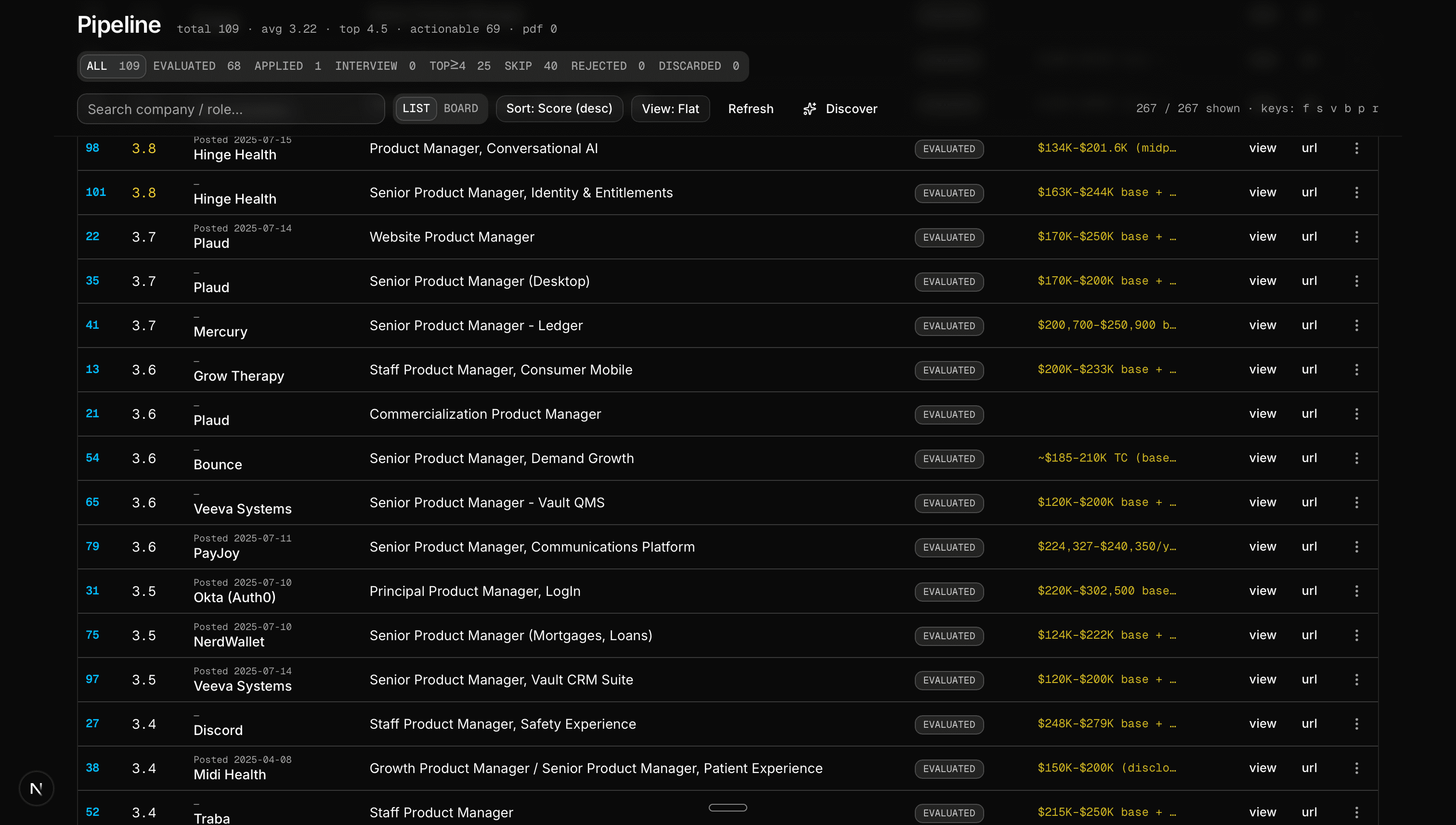This screenshot has height=825, width=1456.
Task: Open the Sort: Score (desc) selector
Action: [559, 108]
